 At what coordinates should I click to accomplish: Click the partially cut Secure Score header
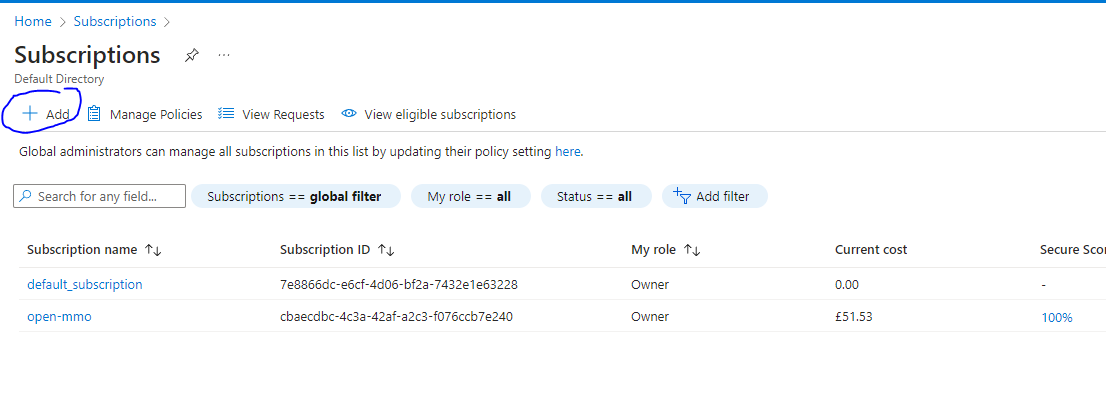(1073, 250)
